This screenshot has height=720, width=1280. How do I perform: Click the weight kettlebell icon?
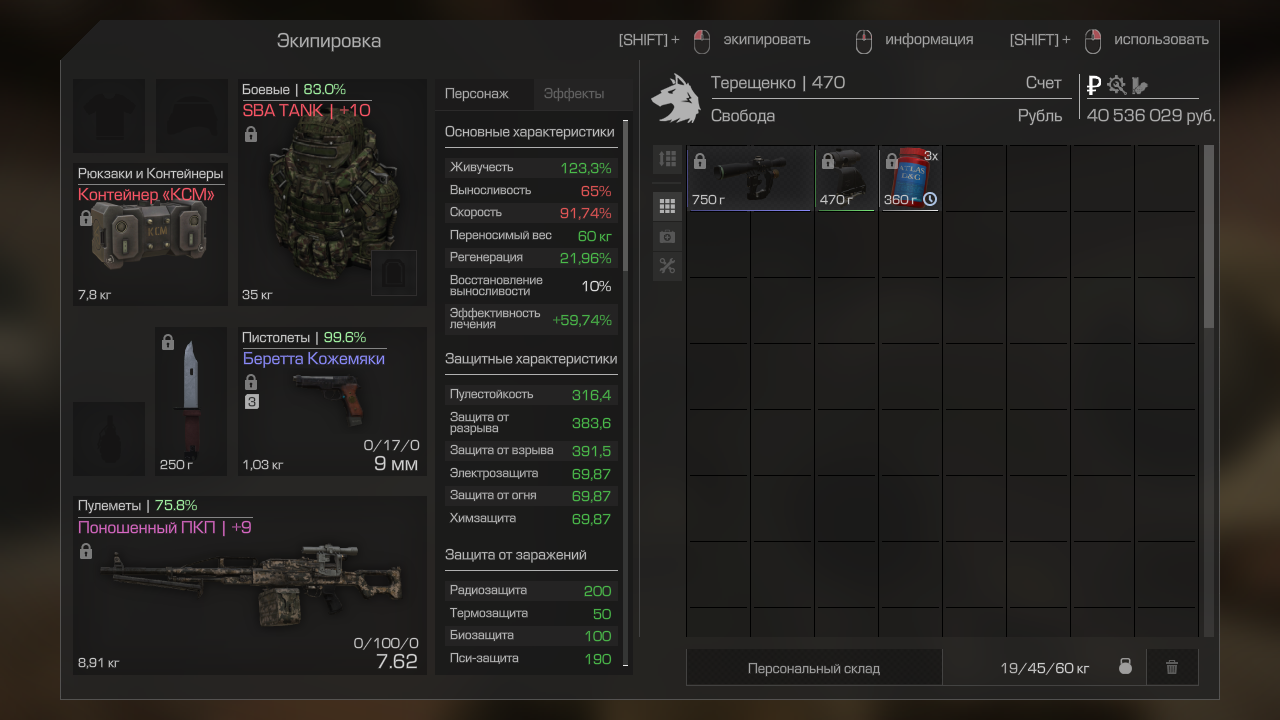(1125, 667)
